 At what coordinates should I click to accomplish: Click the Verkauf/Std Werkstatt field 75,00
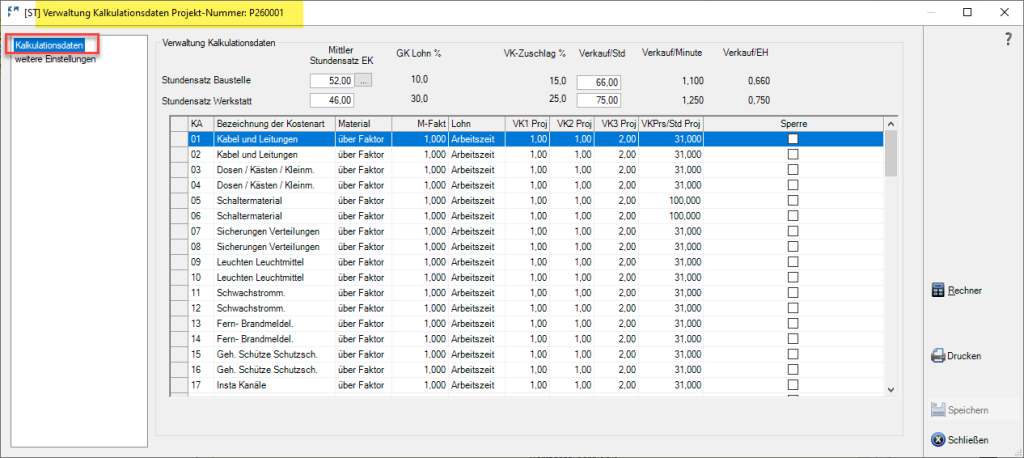599,100
